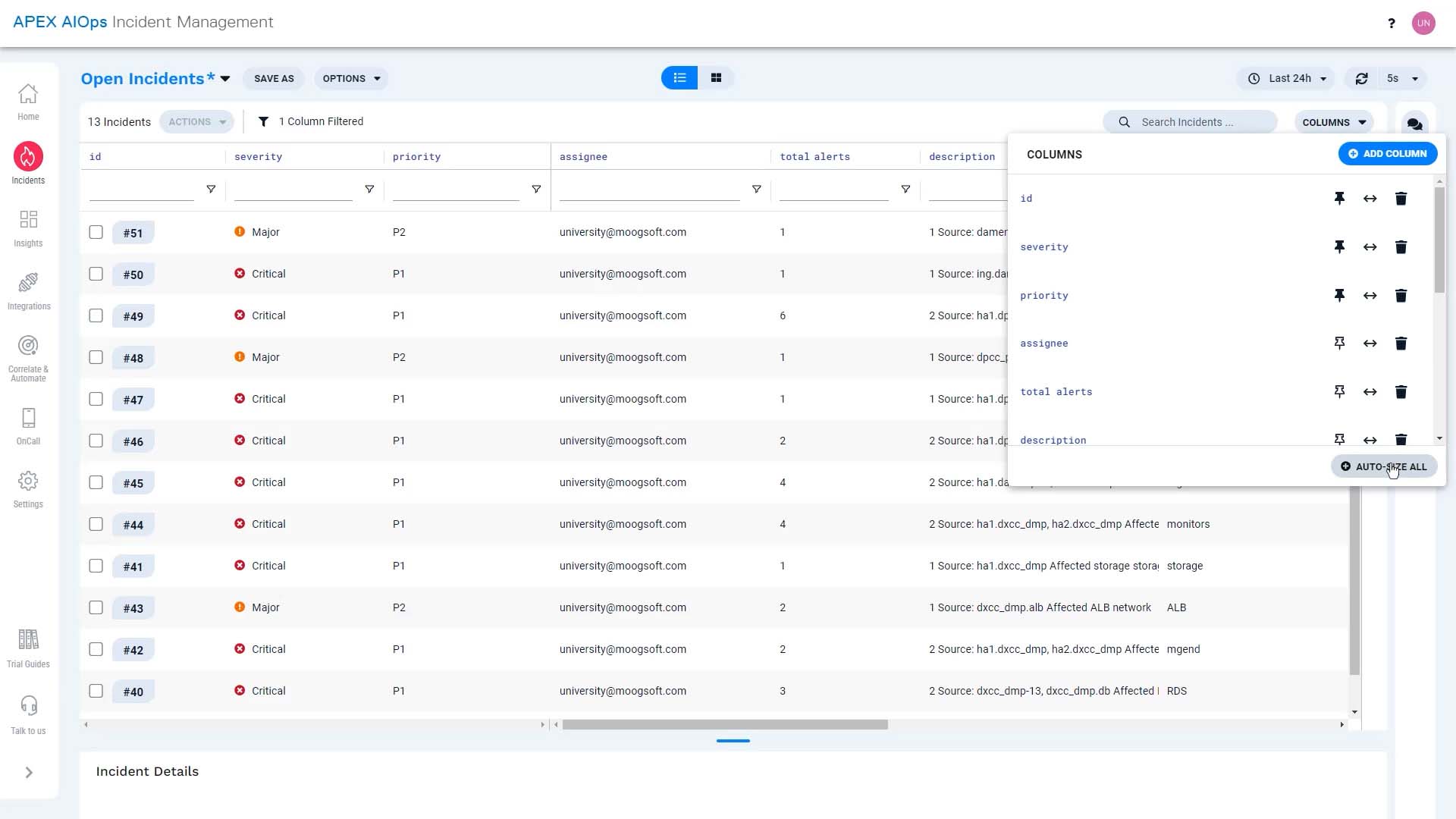Expand the sidebar with the chevron arrow
1456x819 pixels.
pyautogui.click(x=29, y=773)
